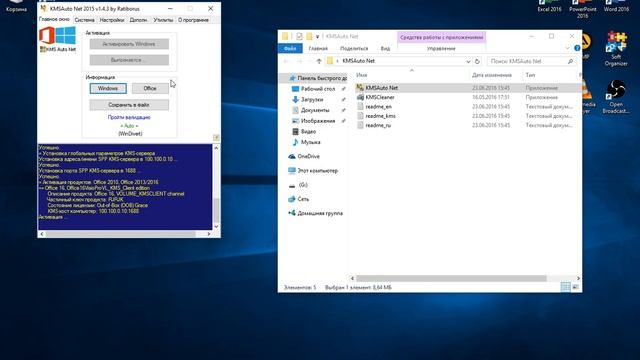Click the search magnifier icon in Explorer

(x=570, y=61)
